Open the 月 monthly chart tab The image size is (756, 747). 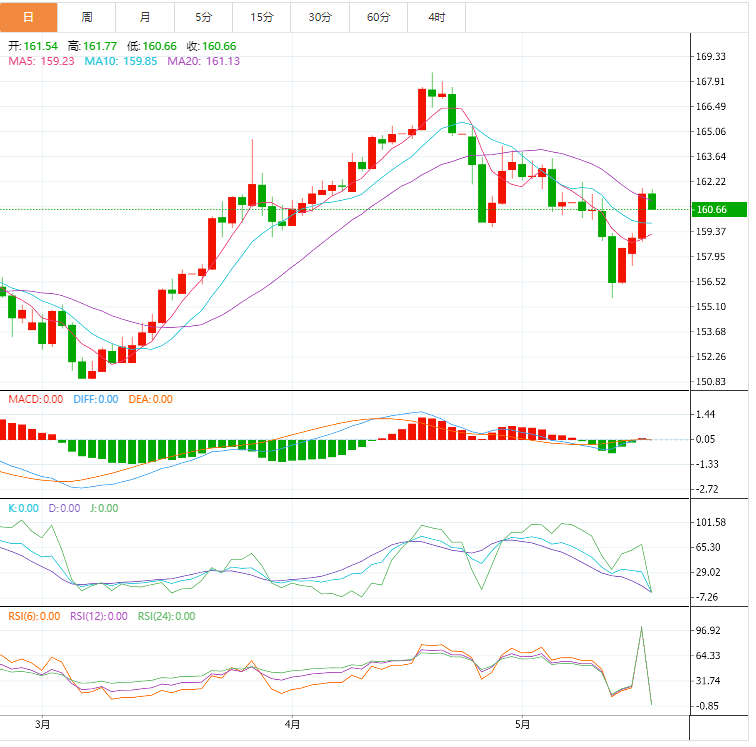pos(146,17)
